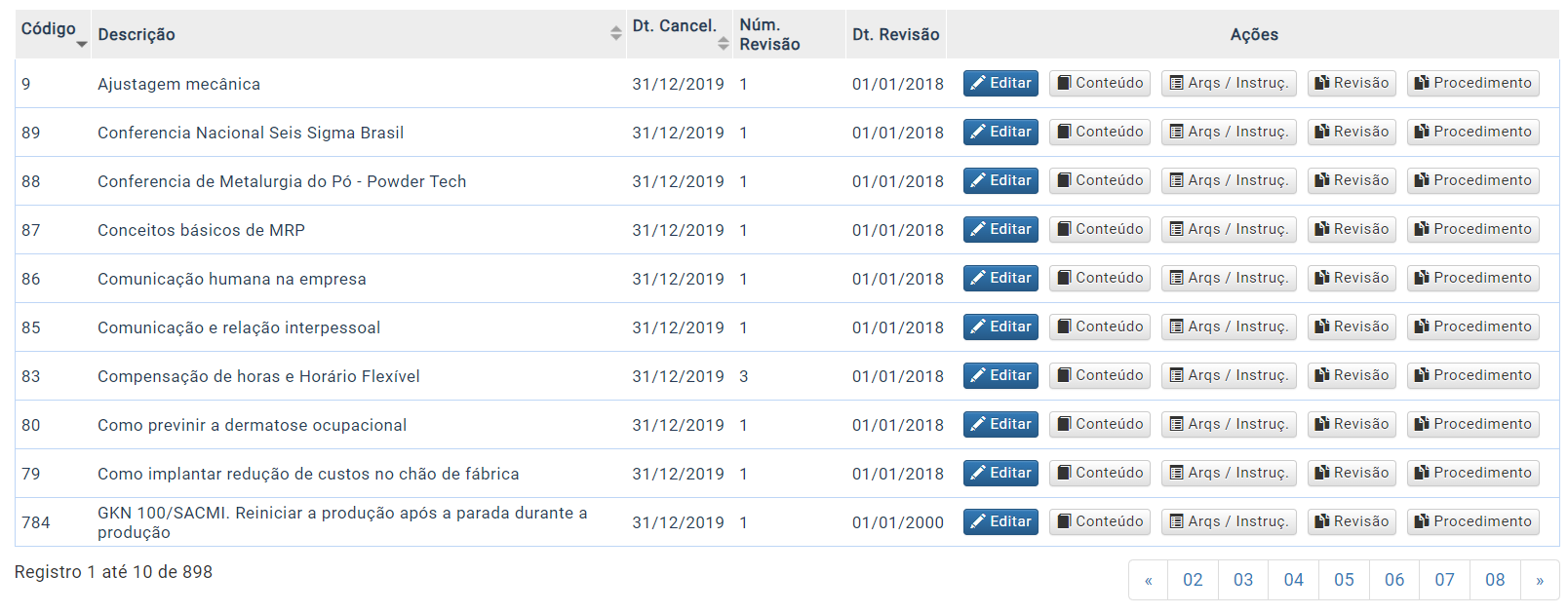
Task: Sort by Descrição using the header arrows
Action: point(615,34)
